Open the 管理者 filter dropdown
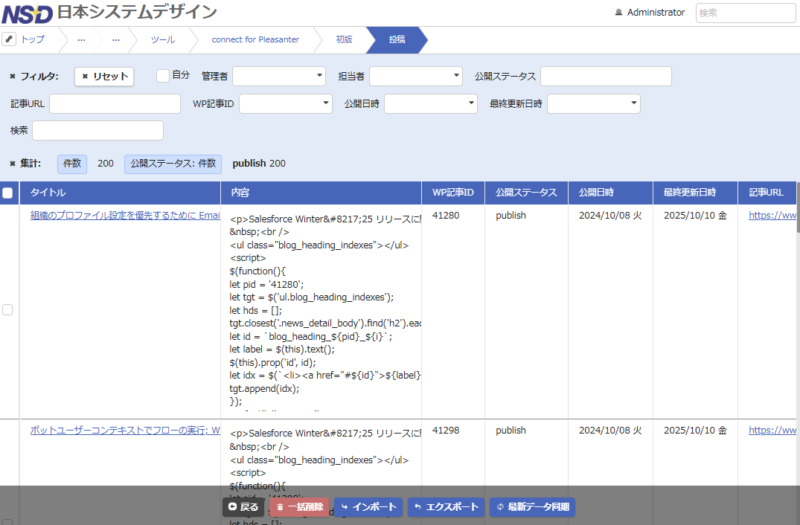This screenshot has height=525, width=800. pos(279,76)
